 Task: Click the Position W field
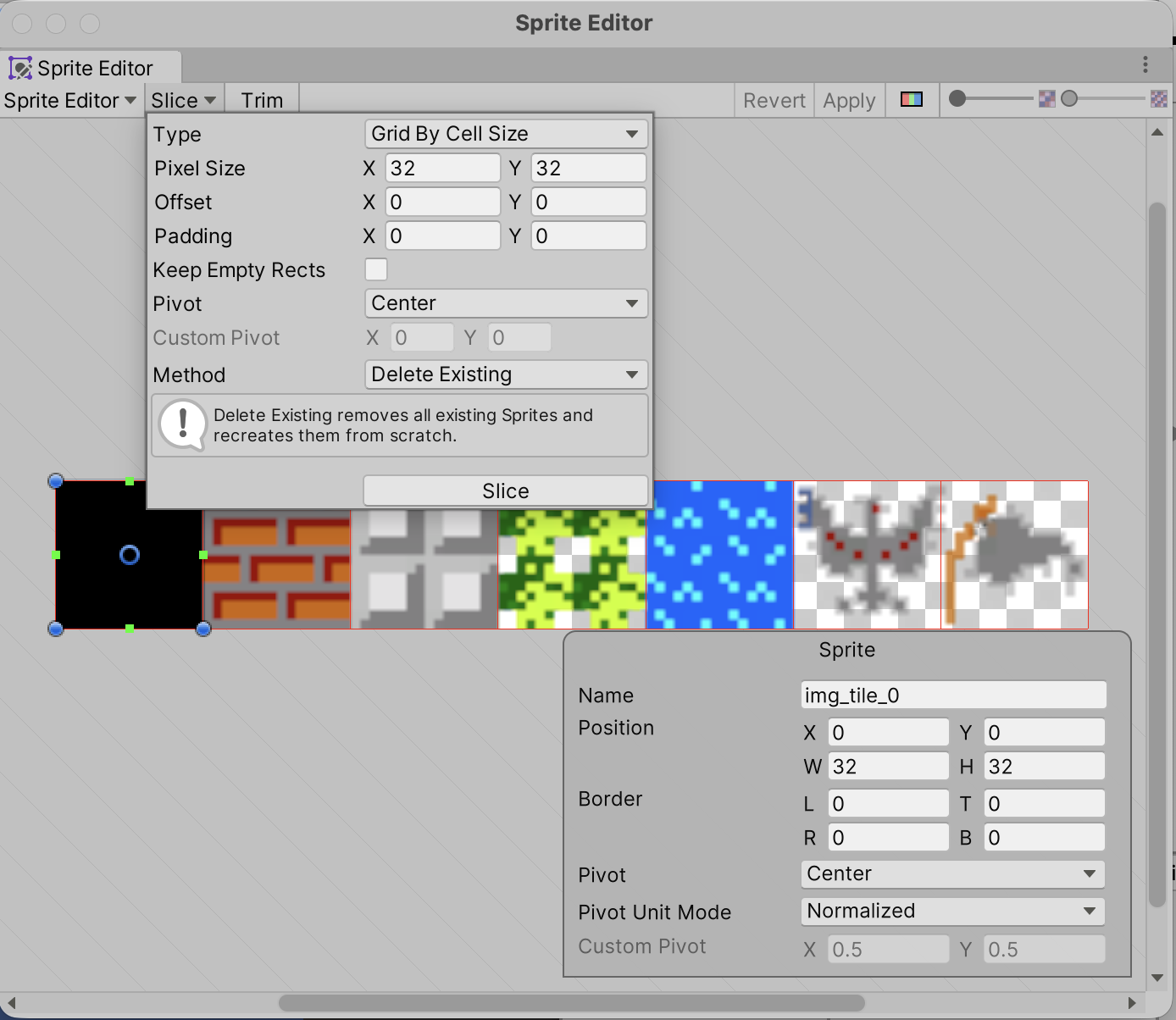(888, 766)
